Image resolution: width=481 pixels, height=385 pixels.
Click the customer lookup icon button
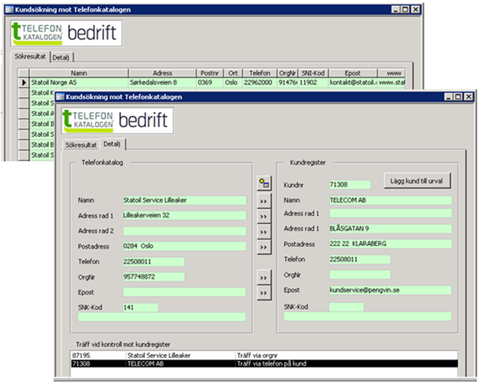(x=264, y=183)
